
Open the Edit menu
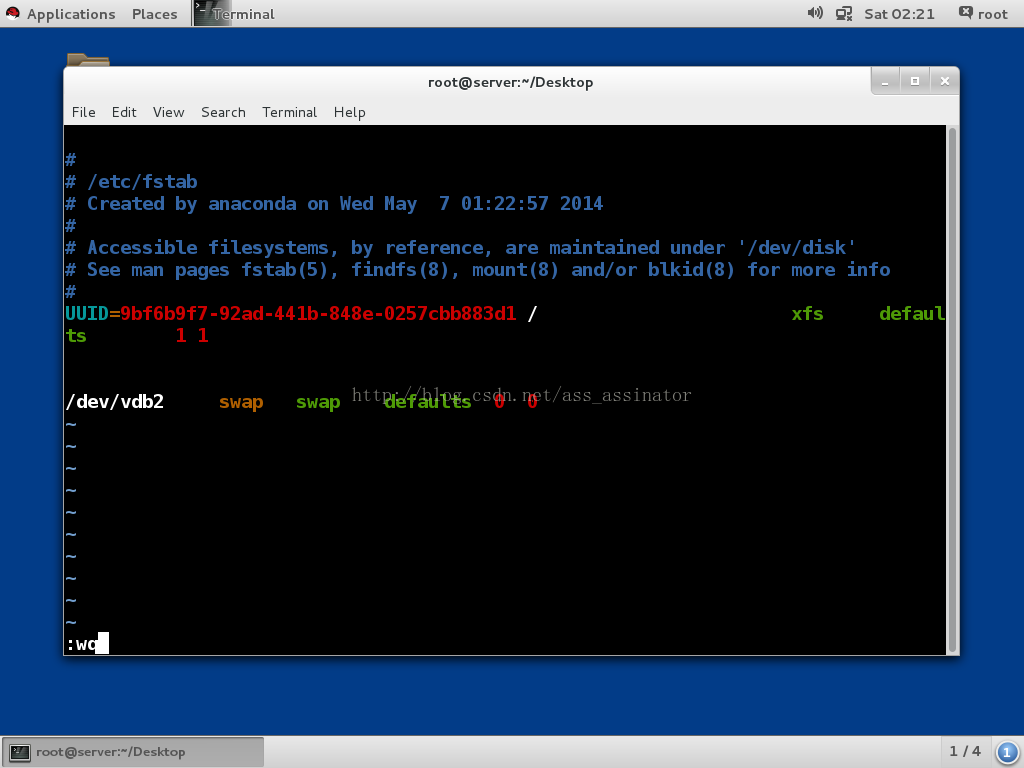(x=124, y=112)
